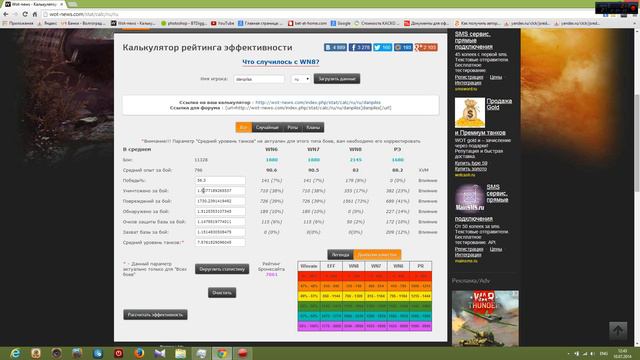Switch to the 'Роты' tab
Image resolution: width=640 pixels, height=360 pixels.
[292, 127]
